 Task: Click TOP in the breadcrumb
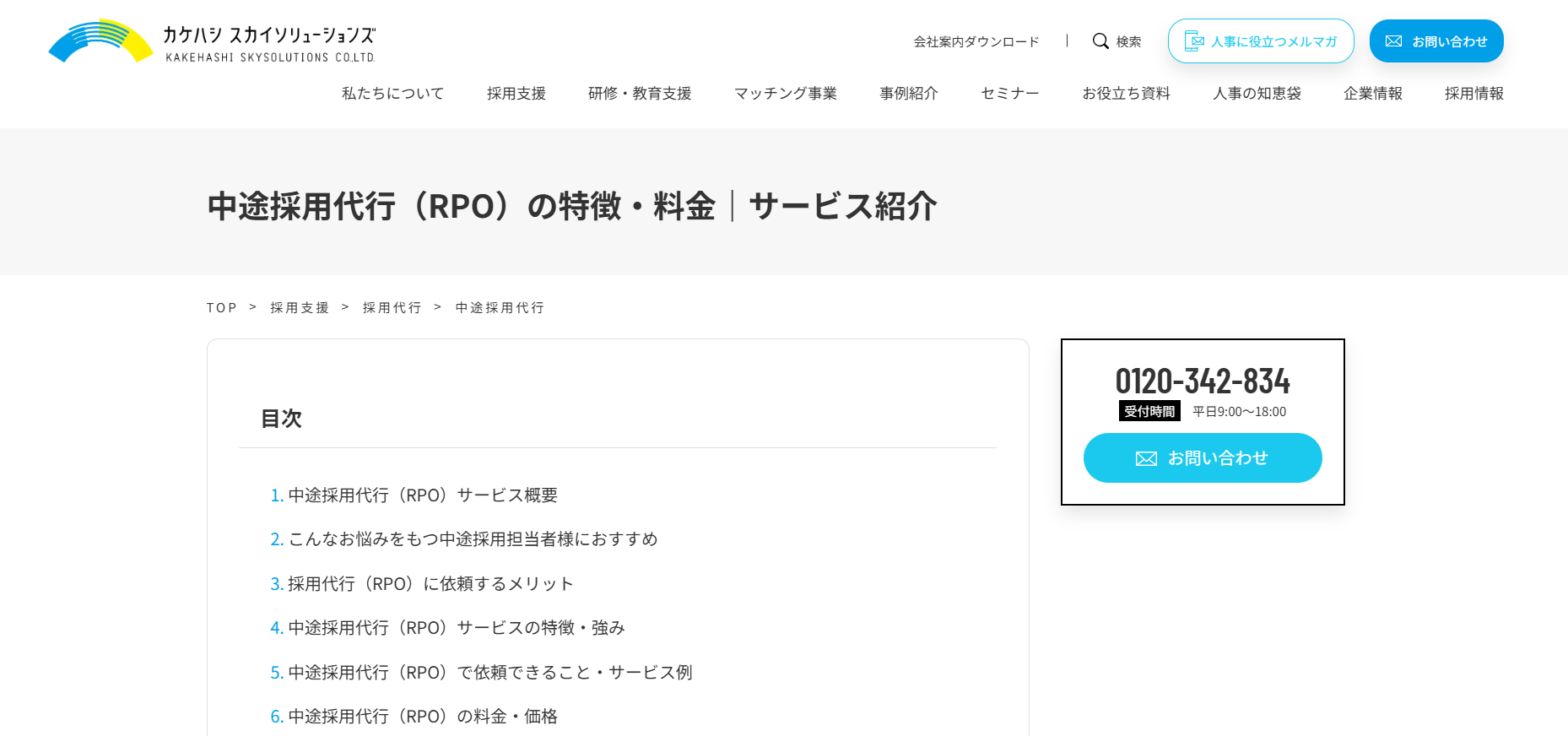point(222,308)
